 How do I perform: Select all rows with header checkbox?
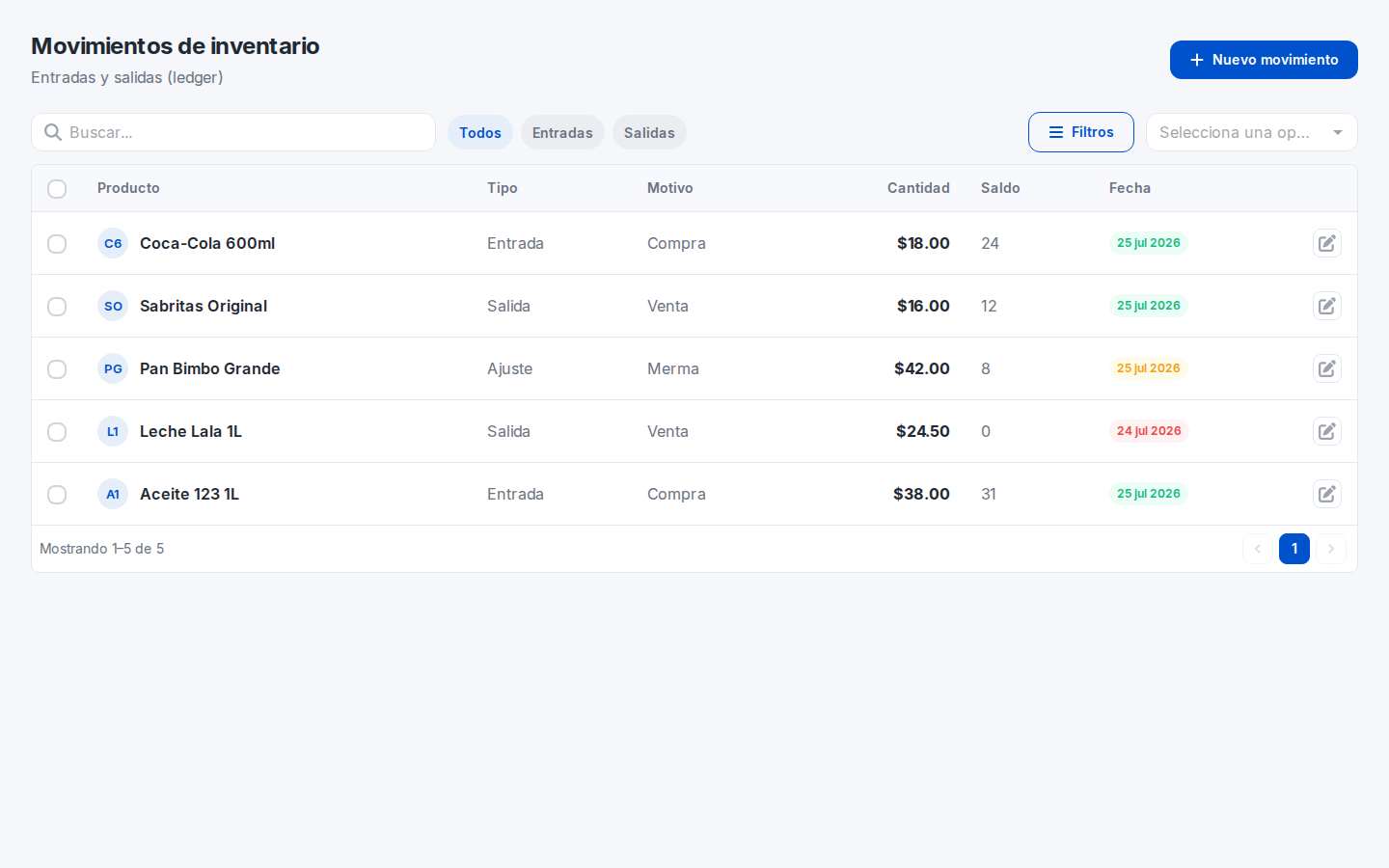point(57,189)
